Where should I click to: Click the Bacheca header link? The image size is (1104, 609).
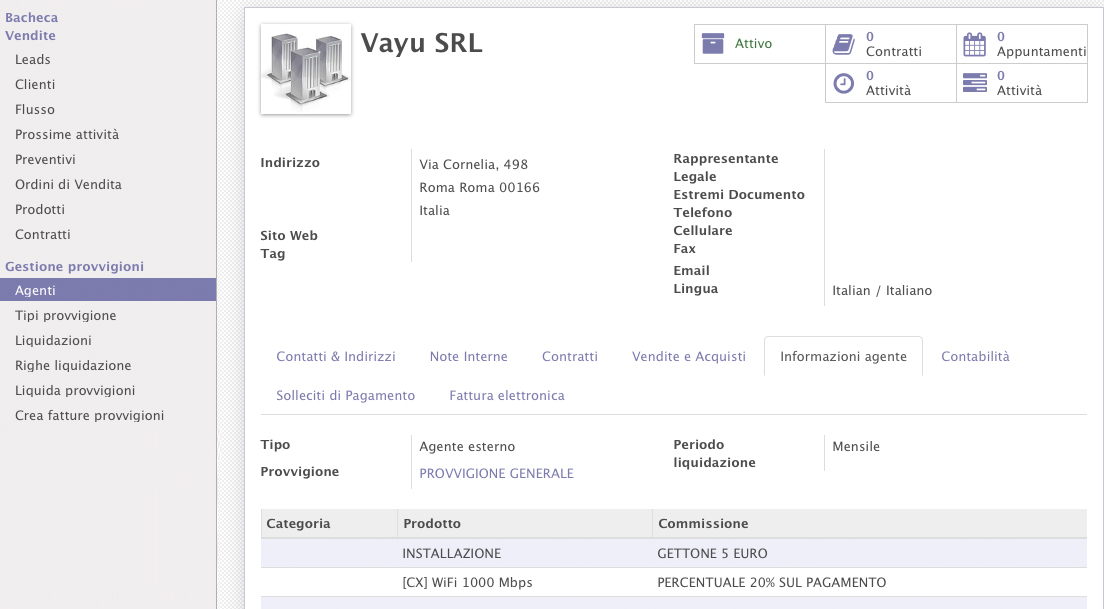point(32,18)
